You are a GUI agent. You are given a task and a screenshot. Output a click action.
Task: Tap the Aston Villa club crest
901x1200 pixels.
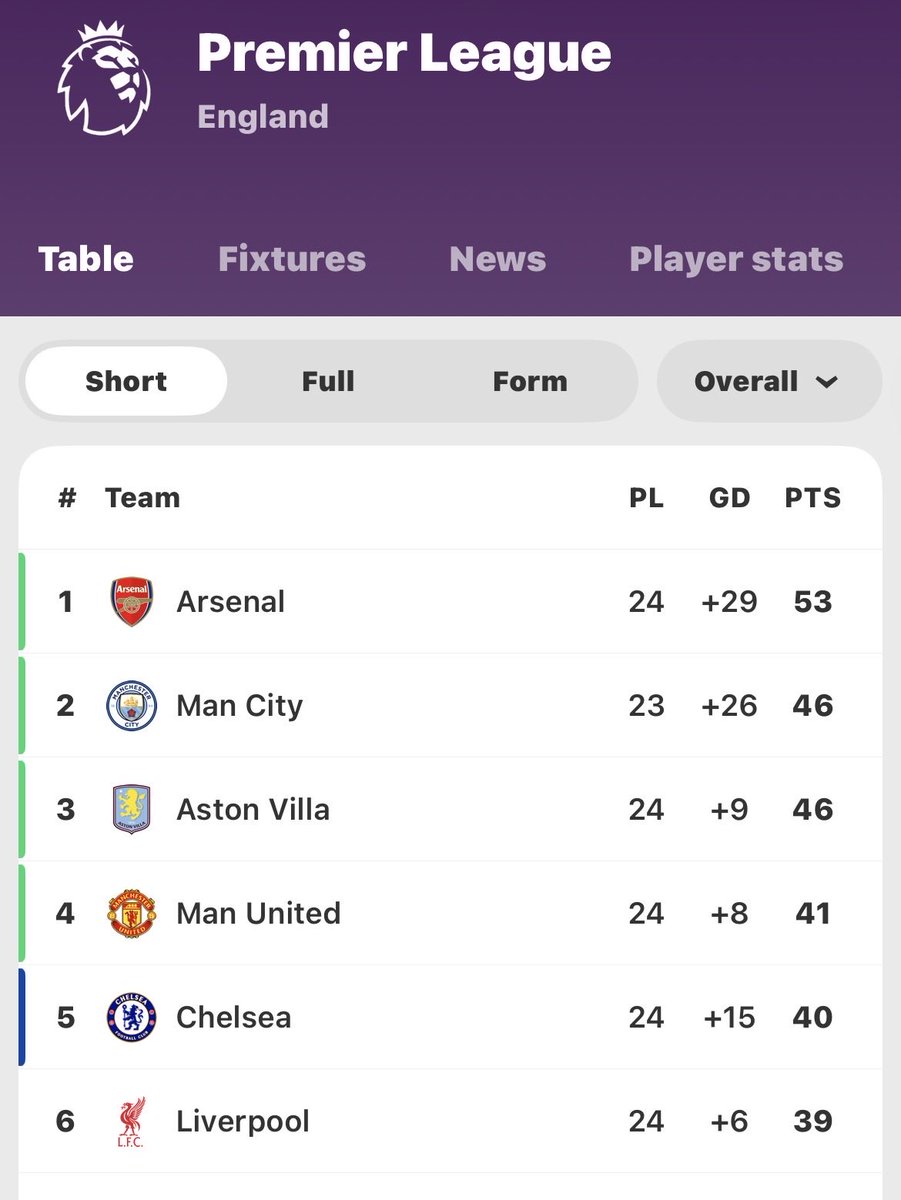(x=131, y=810)
